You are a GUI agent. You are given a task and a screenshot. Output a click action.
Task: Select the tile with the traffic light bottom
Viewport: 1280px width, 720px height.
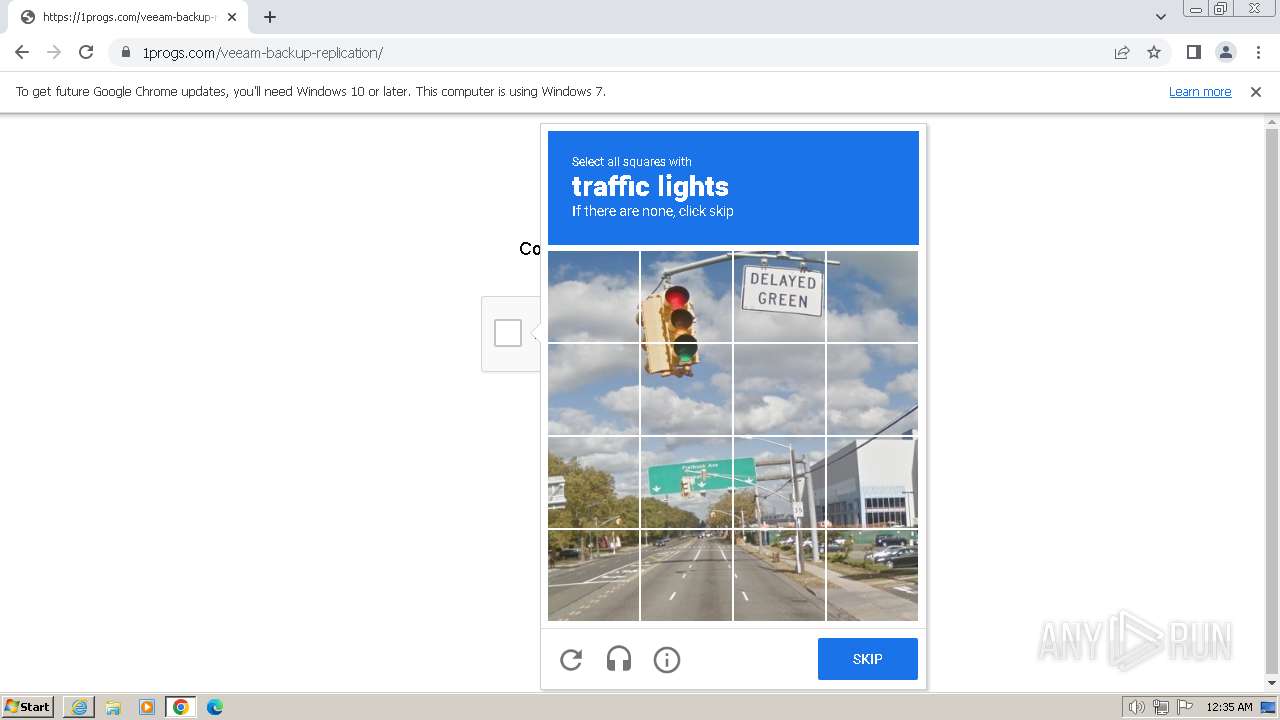point(686,389)
